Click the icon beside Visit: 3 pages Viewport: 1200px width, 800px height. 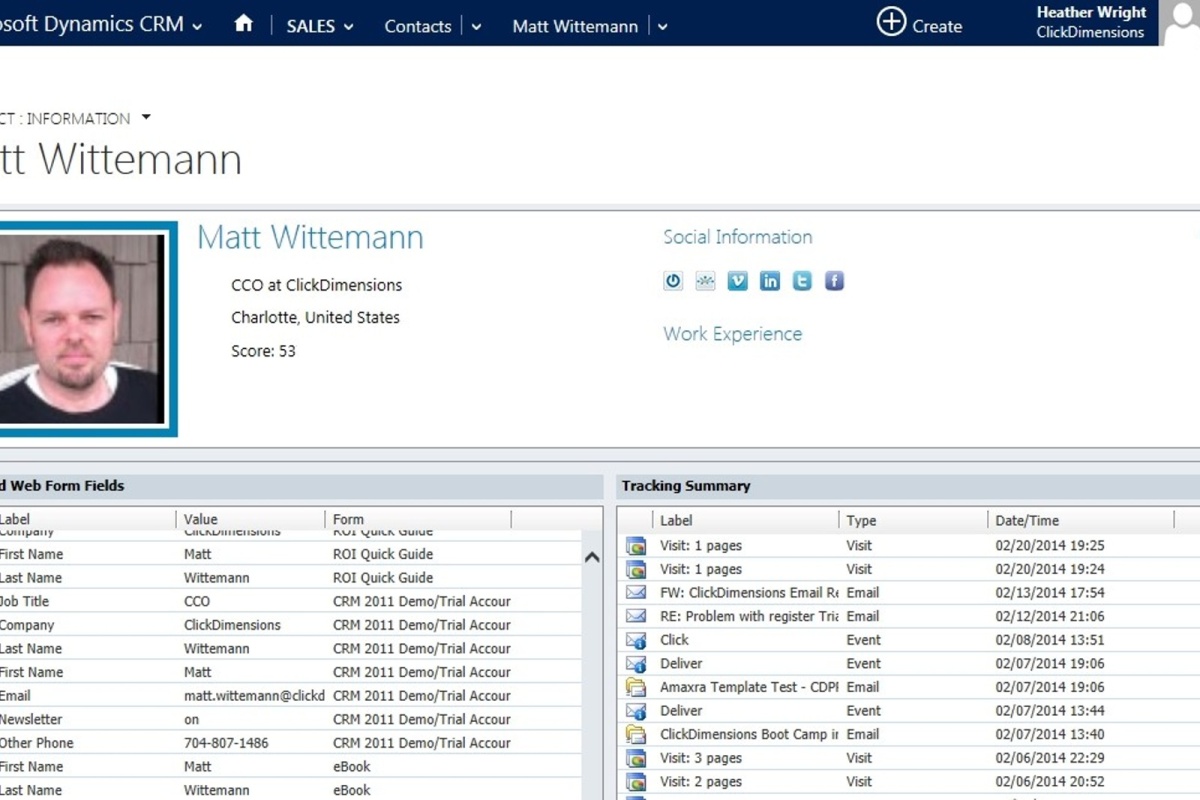coord(636,758)
